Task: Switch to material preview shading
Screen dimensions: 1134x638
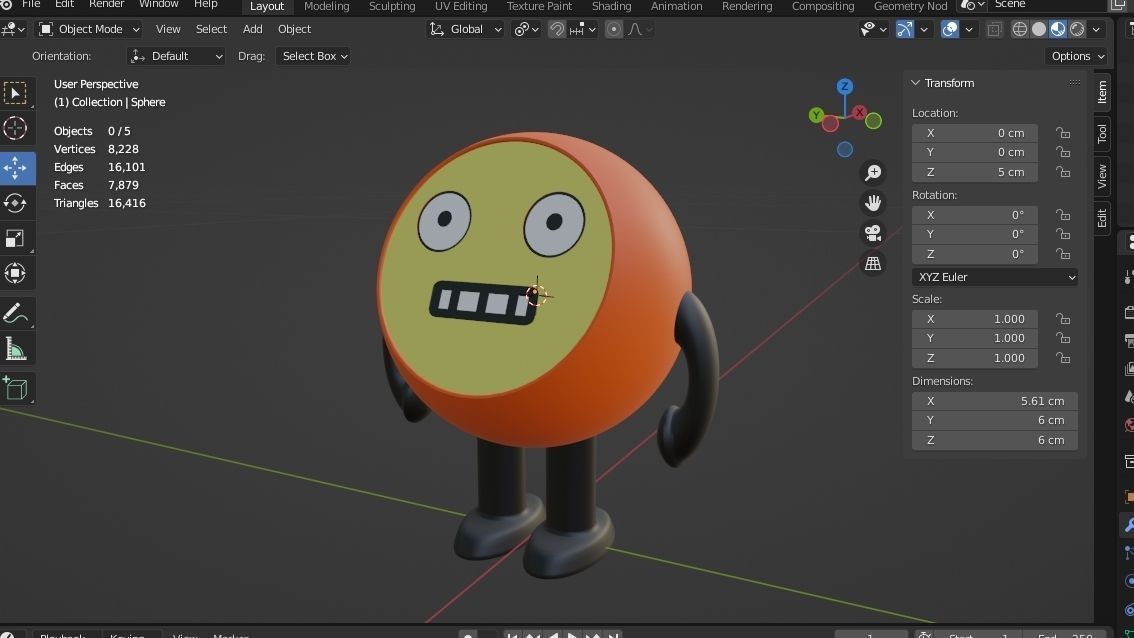Action: click(1058, 29)
